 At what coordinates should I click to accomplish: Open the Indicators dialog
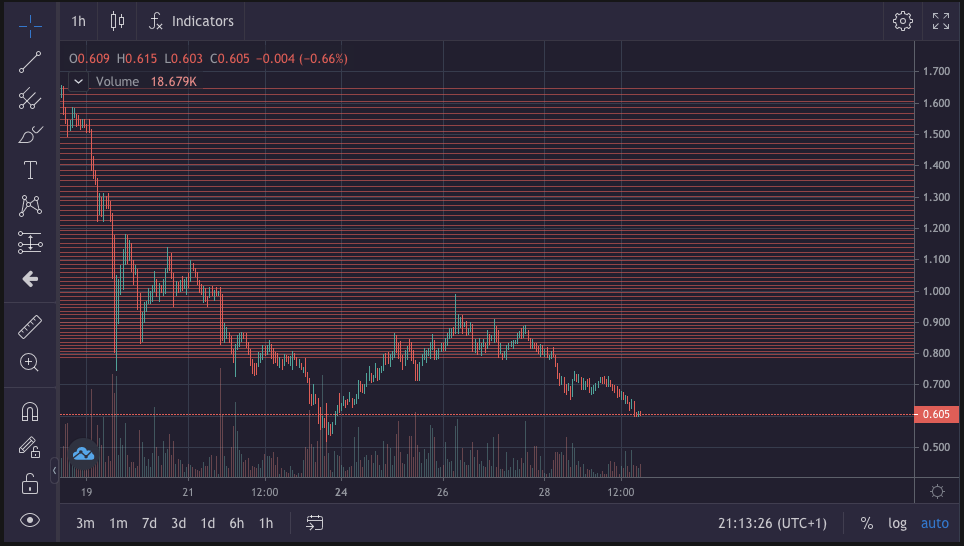(191, 22)
